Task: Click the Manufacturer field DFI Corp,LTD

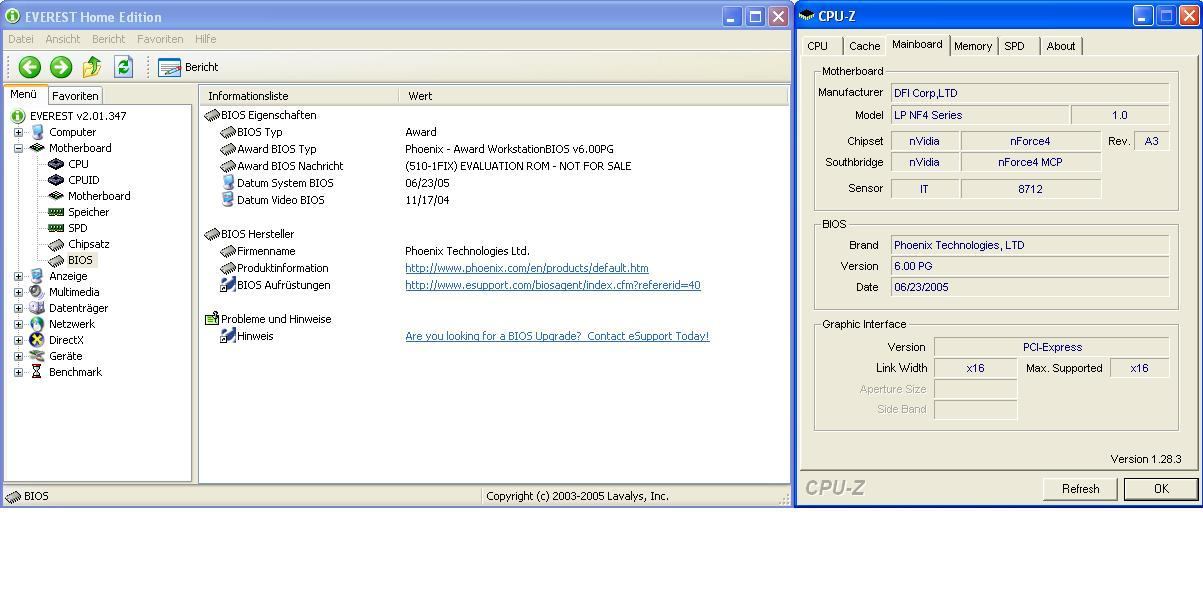Action: tap(1030, 93)
